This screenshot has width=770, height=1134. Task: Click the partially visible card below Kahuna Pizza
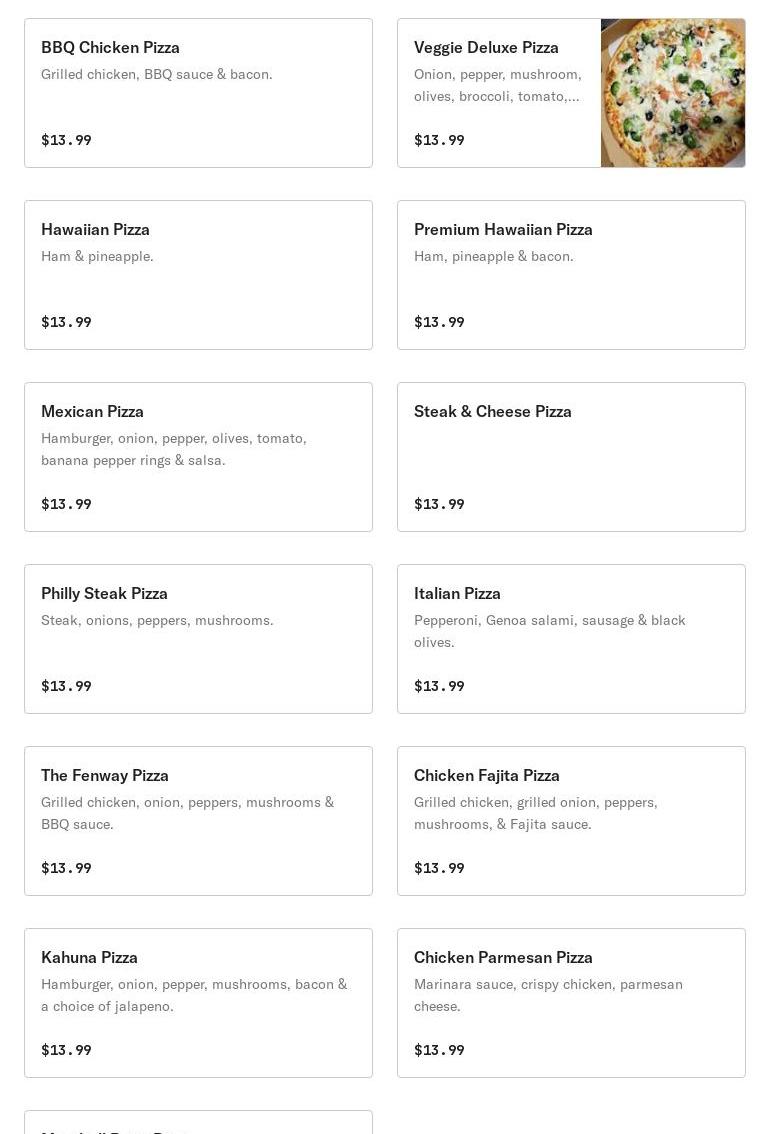coord(198,1123)
